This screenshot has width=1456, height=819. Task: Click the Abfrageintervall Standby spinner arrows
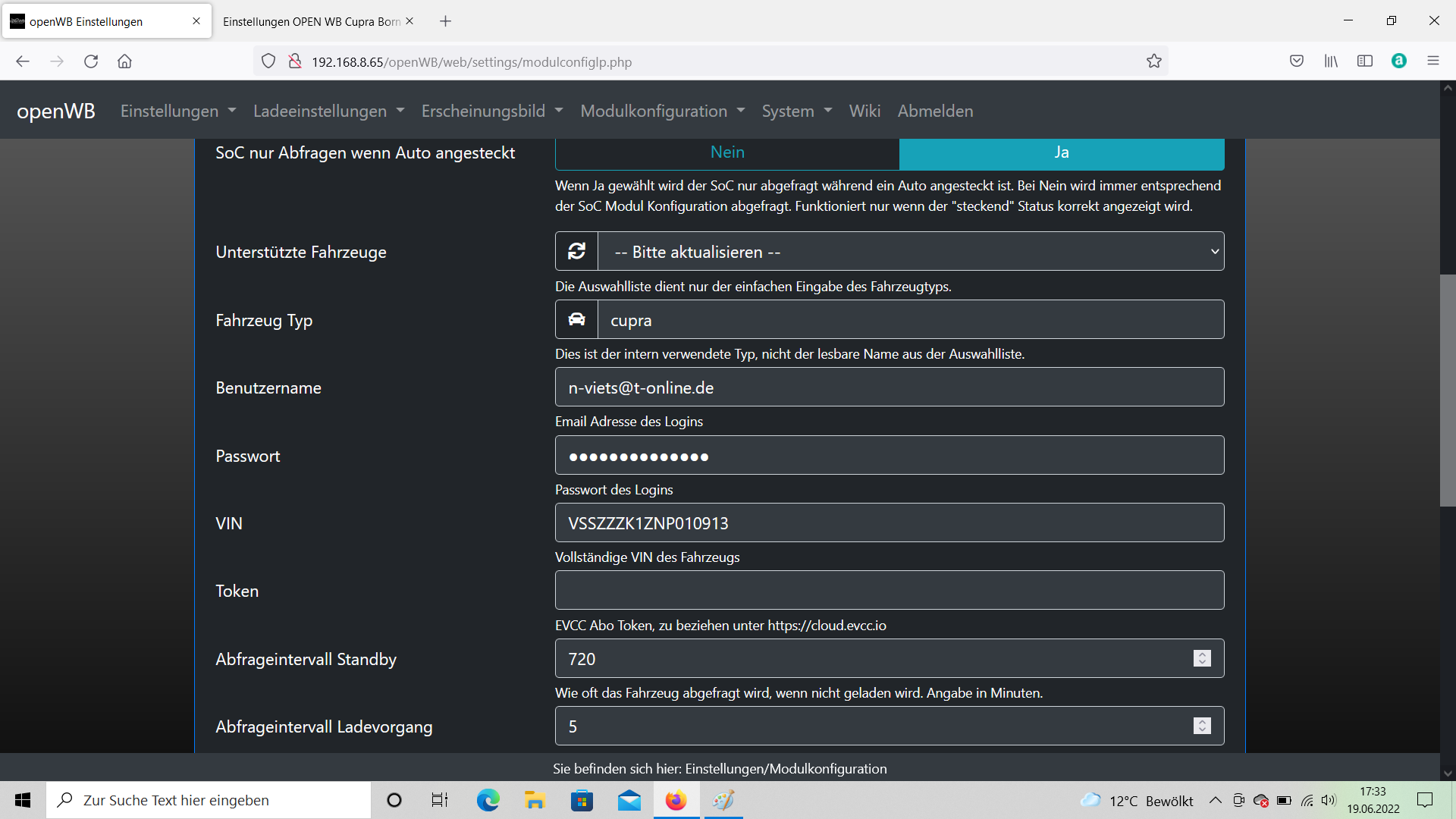click(1202, 658)
